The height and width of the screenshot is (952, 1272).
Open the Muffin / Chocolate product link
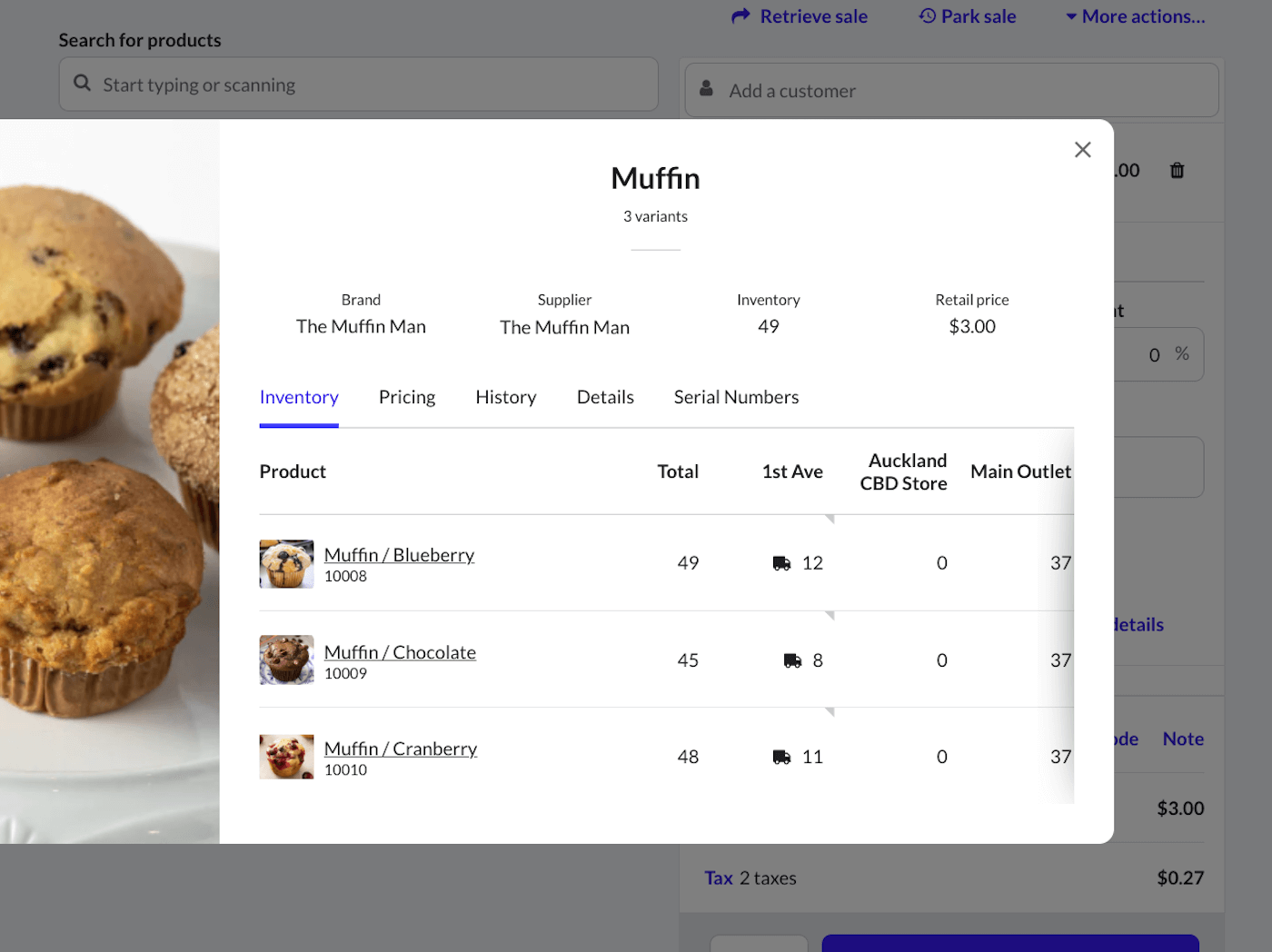[x=400, y=652]
